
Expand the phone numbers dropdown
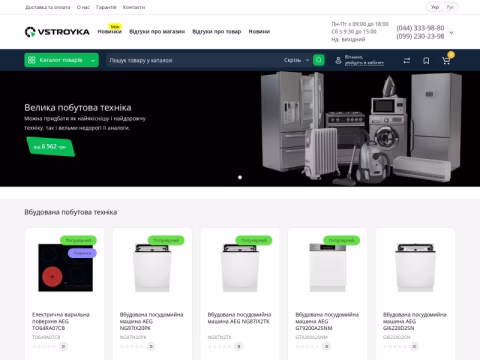[452, 32]
